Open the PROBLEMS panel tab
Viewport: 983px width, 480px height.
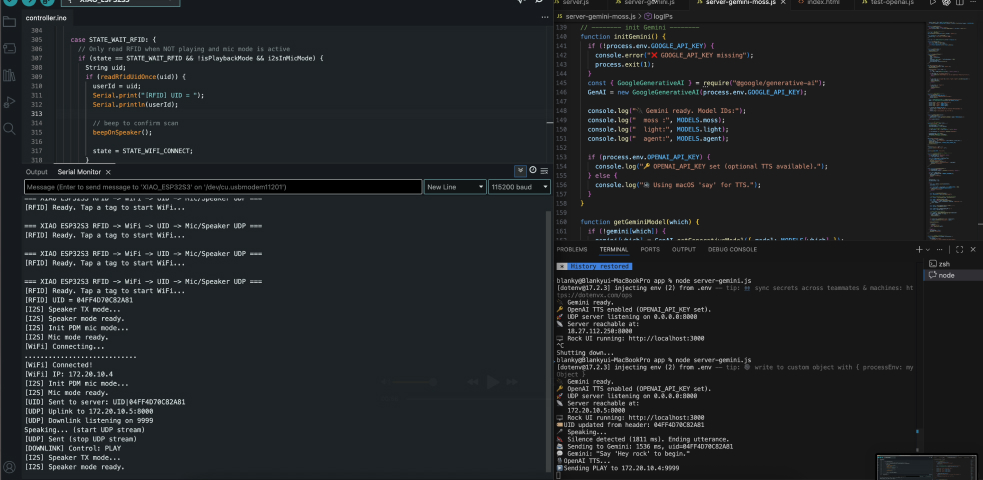(x=572, y=249)
